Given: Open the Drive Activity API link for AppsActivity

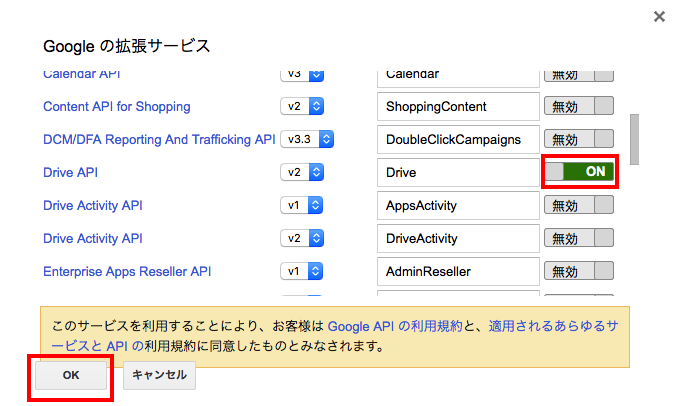Looking at the screenshot, I should coord(93,205).
